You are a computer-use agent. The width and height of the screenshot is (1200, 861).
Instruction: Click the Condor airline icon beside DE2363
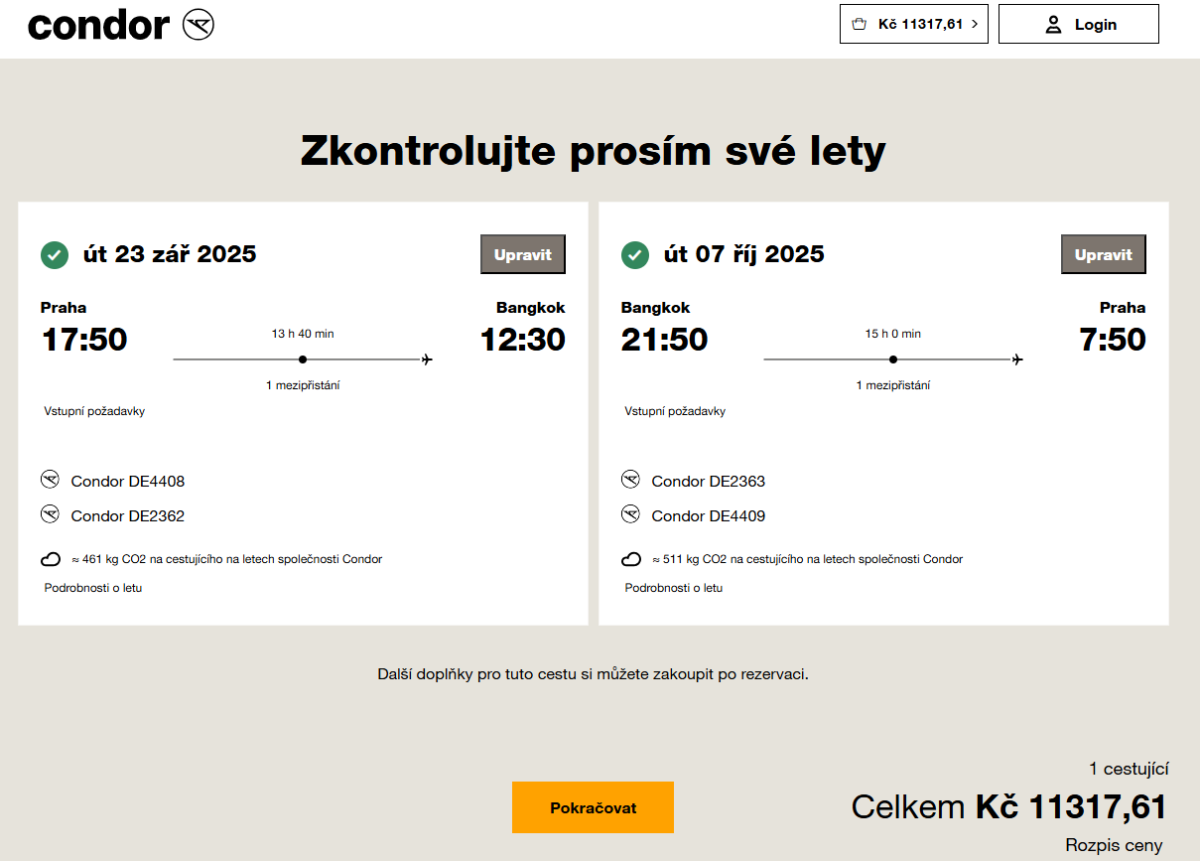pos(630,480)
